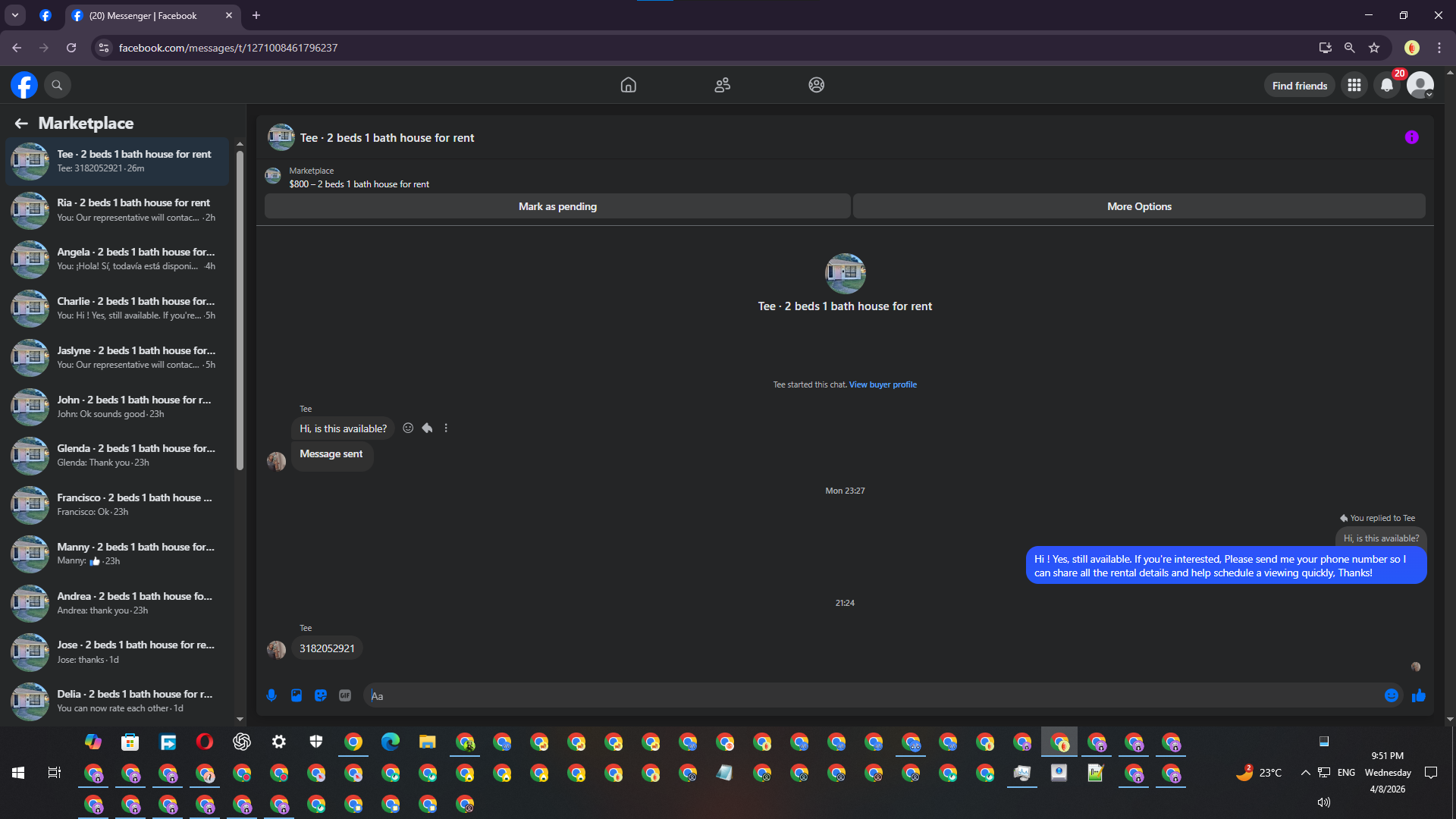The height and width of the screenshot is (819, 1456).
Task: Open the GIF picker icon
Action: click(345, 695)
